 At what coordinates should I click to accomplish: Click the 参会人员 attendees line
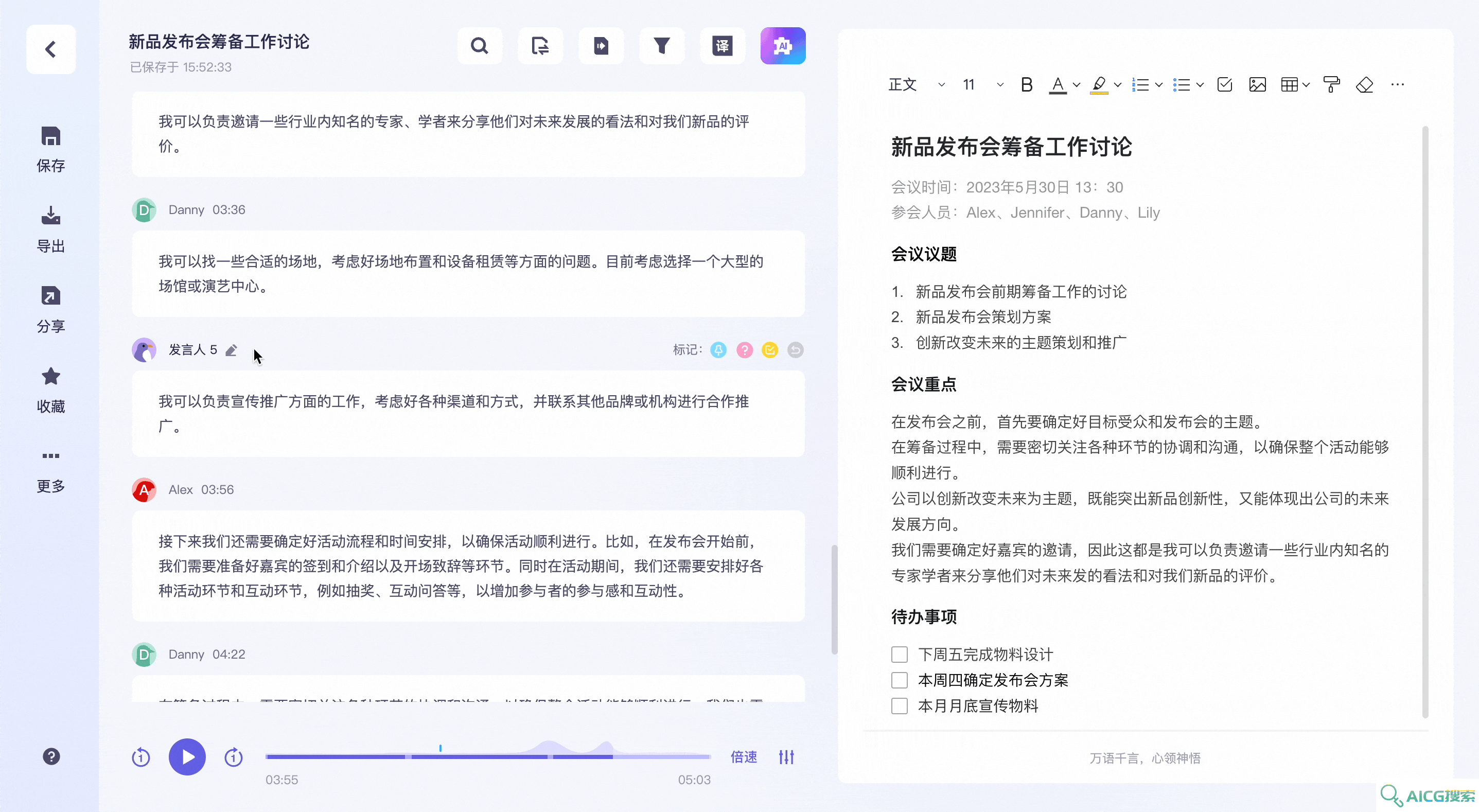(x=1026, y=213)
